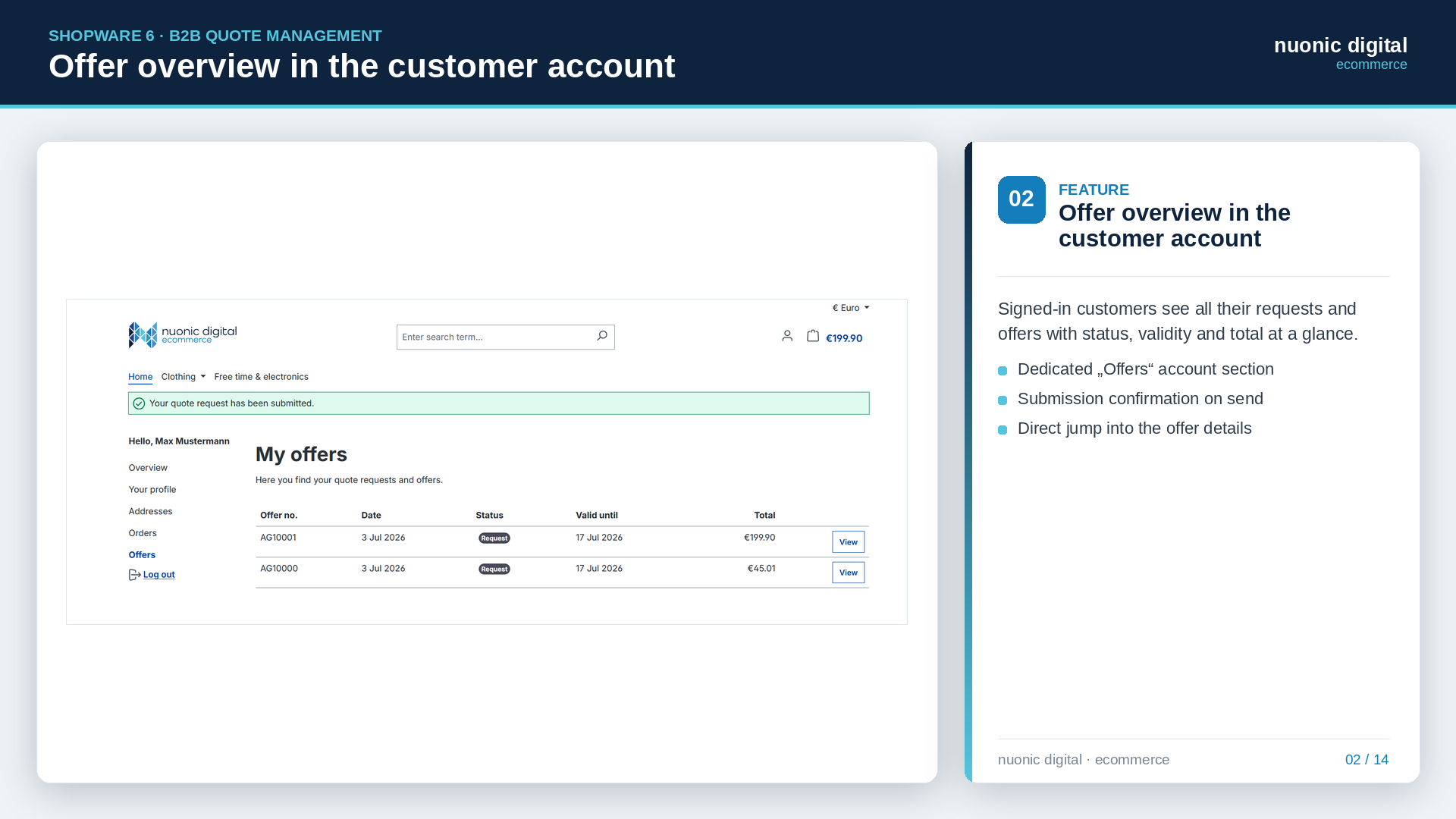1456x819 pixels.
Task: Click offer number AG10000
Action: pyautogui.click(x=279, y=569)
